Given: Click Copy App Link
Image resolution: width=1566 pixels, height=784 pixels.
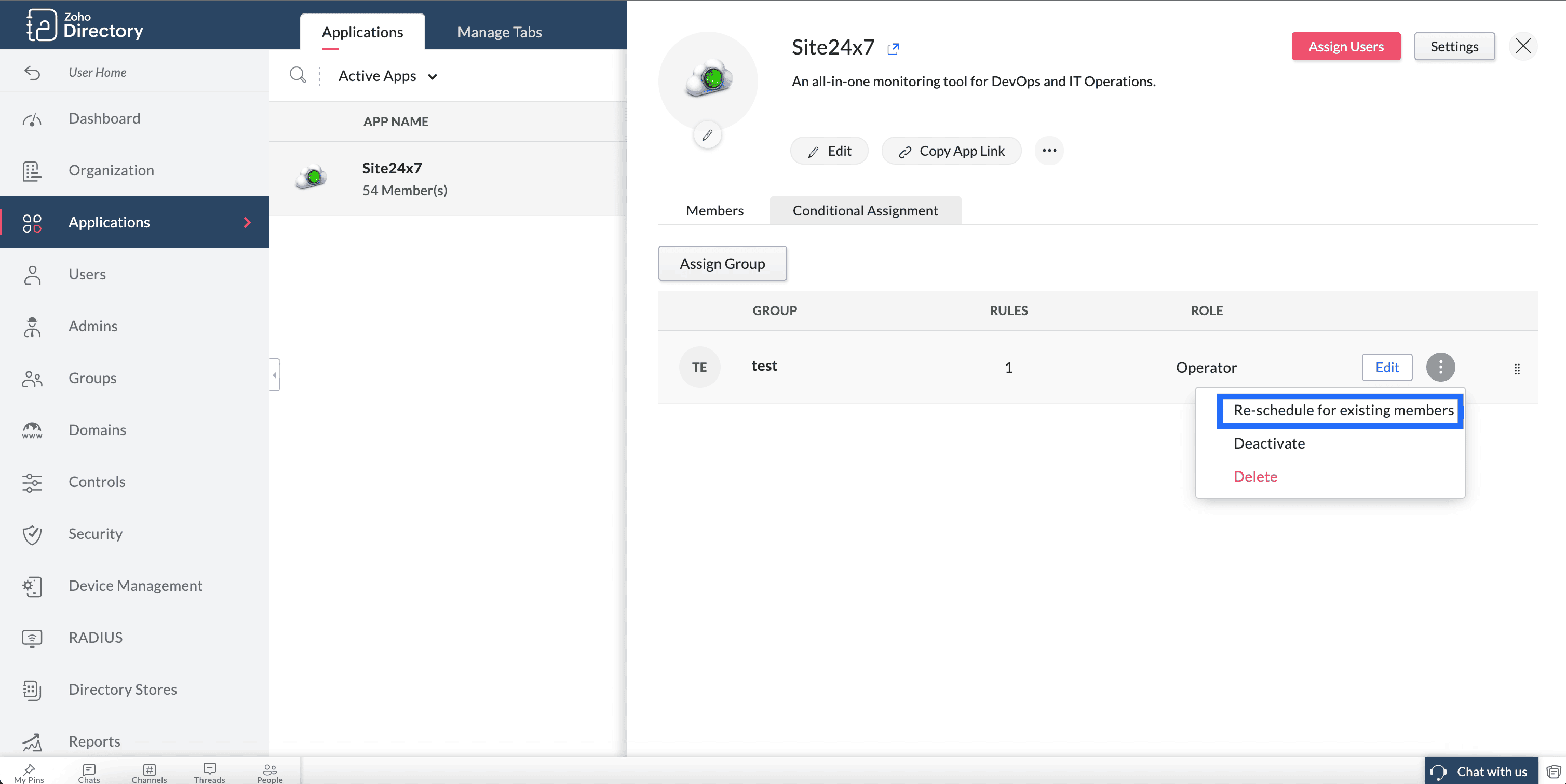Looking at the screenshot, I should pyautogui.click(x=951, y=151).
